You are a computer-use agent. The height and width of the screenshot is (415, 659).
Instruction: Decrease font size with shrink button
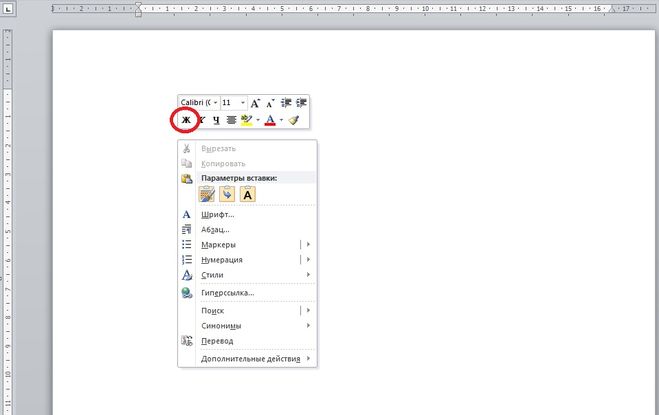270,103
